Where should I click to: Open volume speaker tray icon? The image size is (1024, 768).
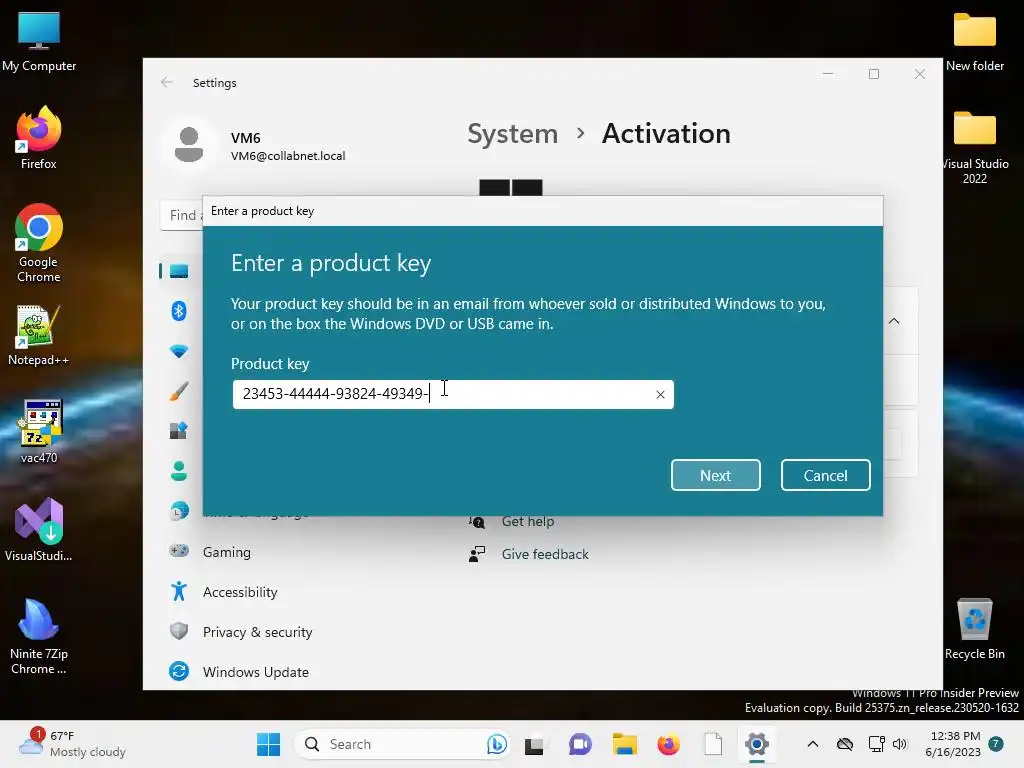pyautogui.click(x=900, y=744)
